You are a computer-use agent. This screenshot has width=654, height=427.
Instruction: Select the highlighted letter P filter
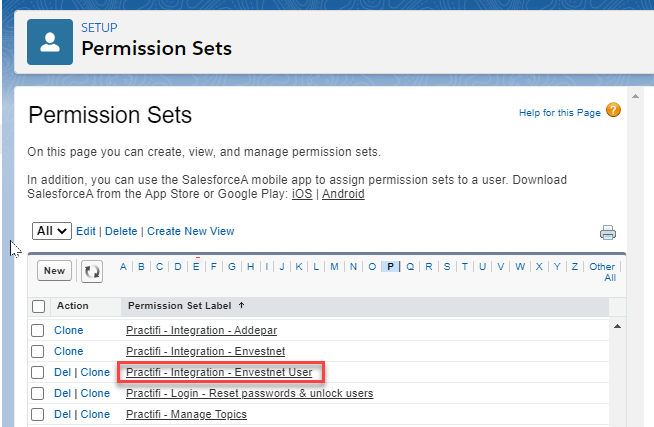coord(390,266)
